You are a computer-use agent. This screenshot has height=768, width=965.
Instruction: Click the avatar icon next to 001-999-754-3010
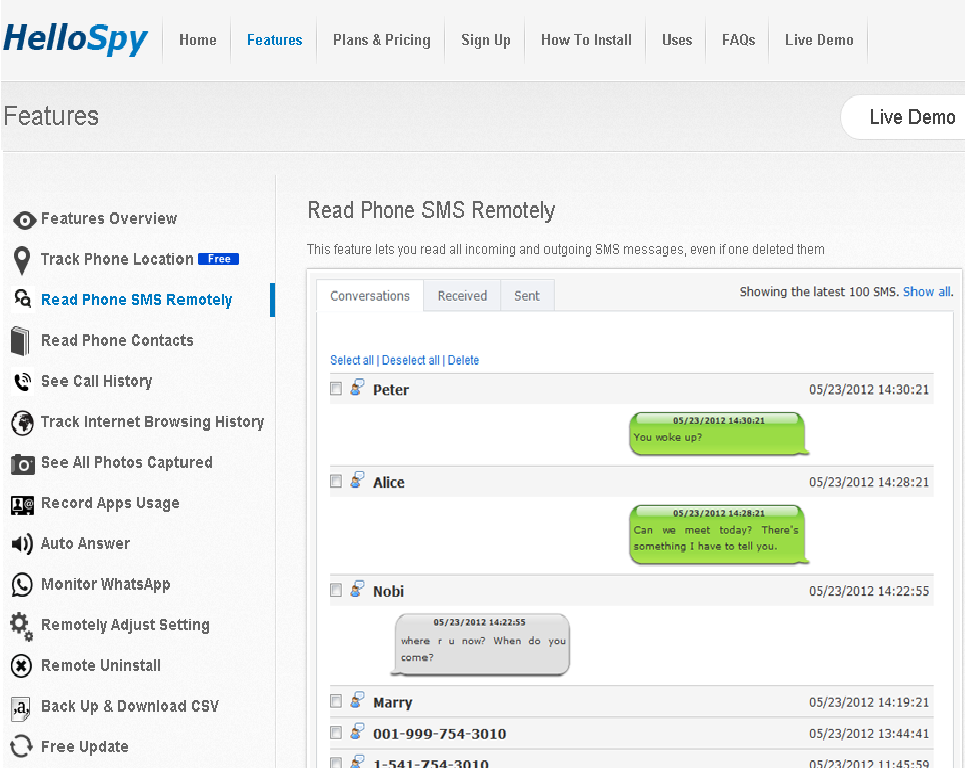click(x=357, y=731)
